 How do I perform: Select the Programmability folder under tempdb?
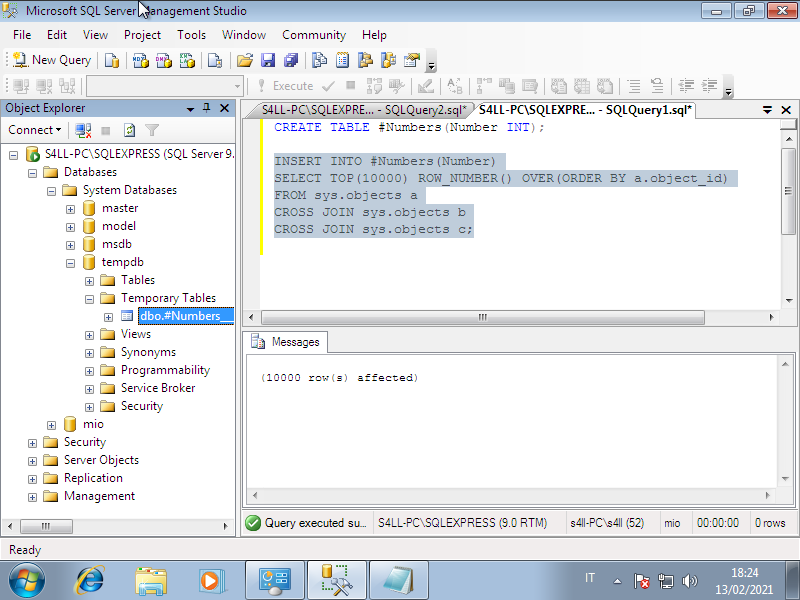pos(165,370)
